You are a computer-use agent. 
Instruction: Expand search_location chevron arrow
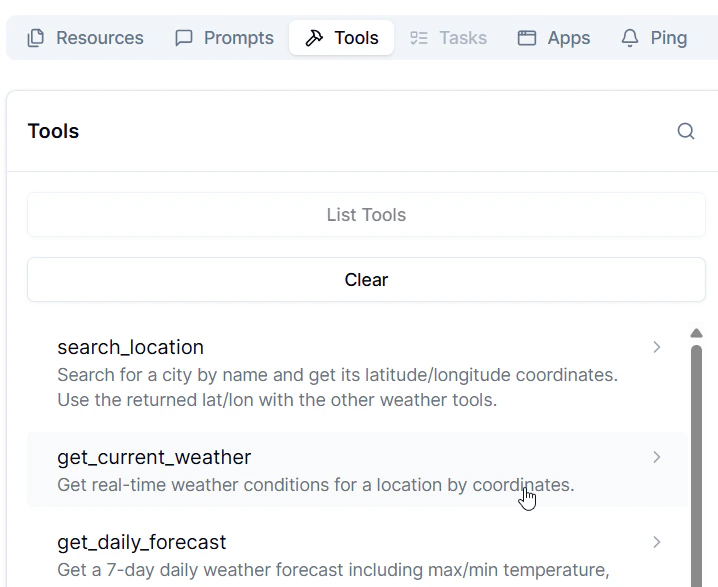click(x=657, y=347)
